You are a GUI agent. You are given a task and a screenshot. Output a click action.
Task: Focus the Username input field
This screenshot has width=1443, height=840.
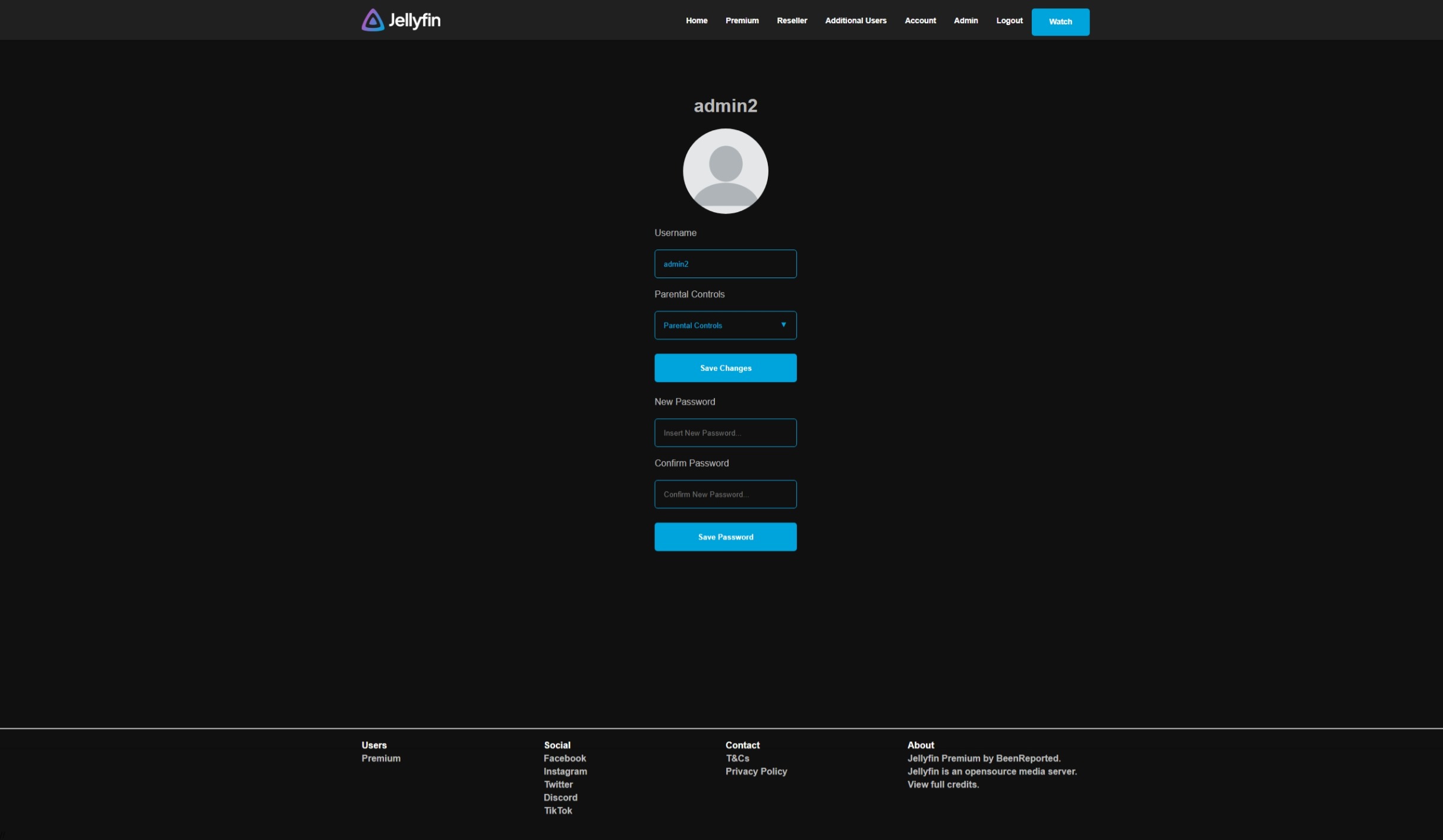(725, 264)
